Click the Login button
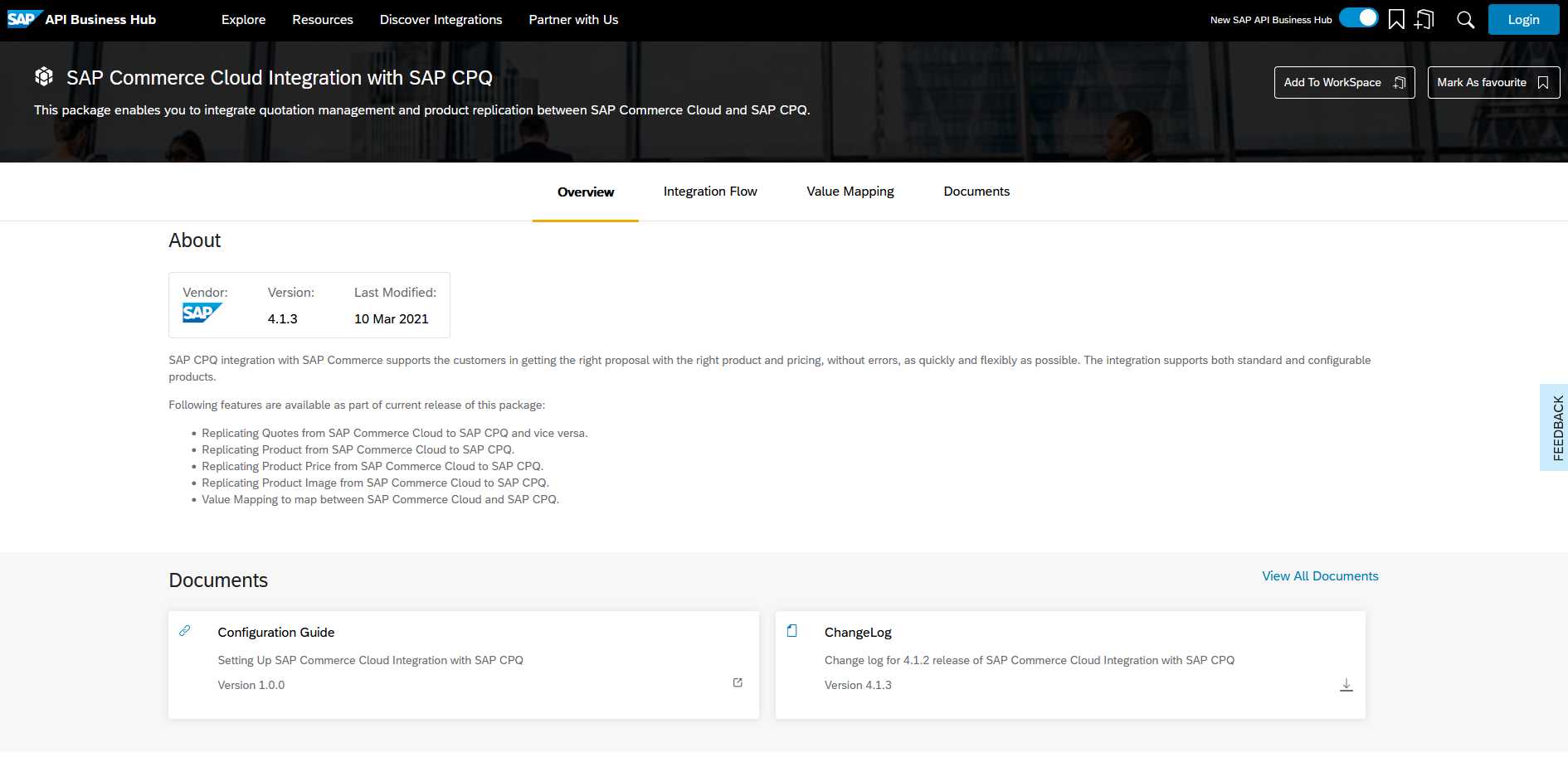Viewport: 1568px width, 762px height. coord(1523,20)
